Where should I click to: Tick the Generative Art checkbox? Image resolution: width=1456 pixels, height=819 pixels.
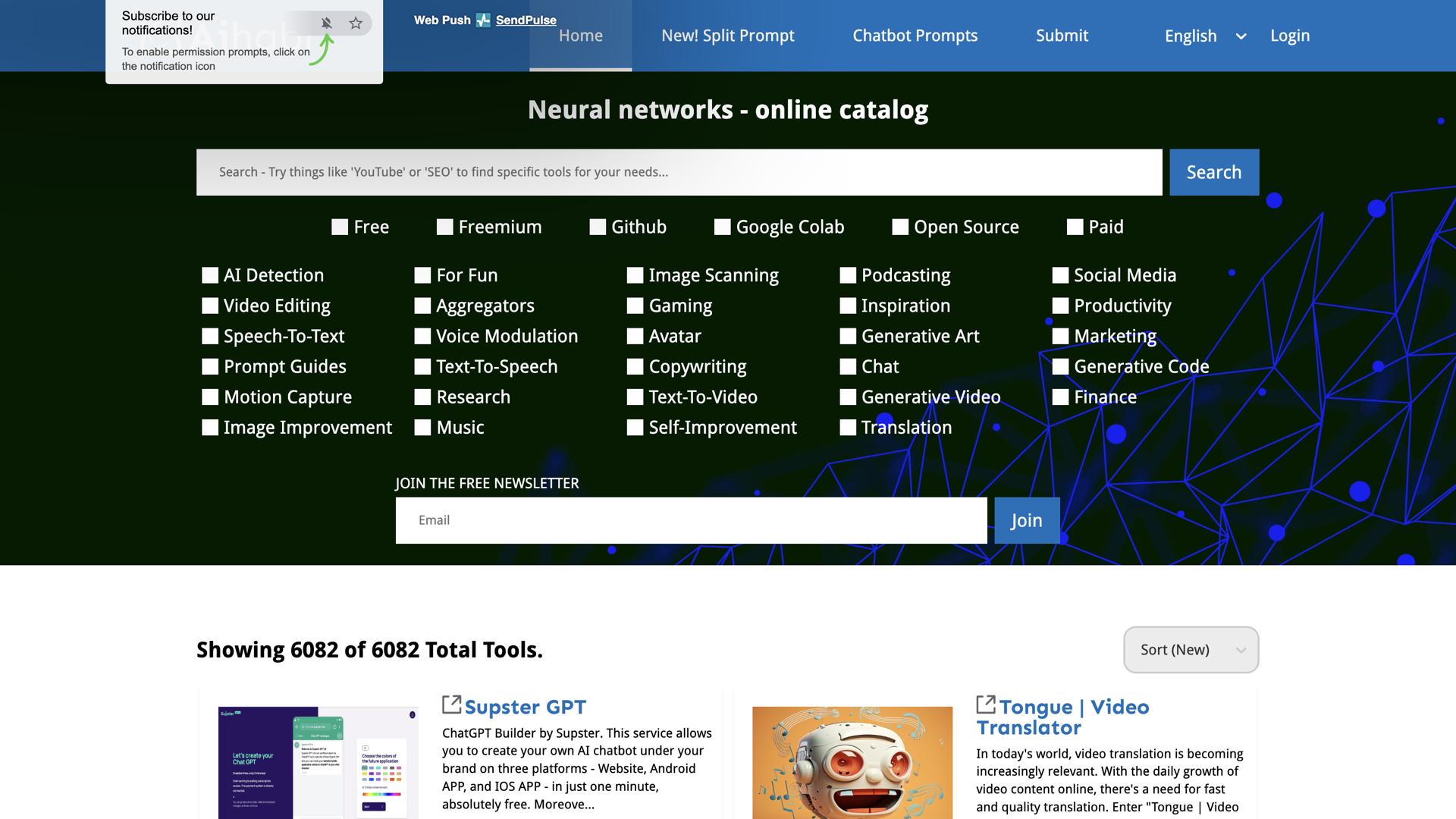pyautogui.click(x=848, y=336)
